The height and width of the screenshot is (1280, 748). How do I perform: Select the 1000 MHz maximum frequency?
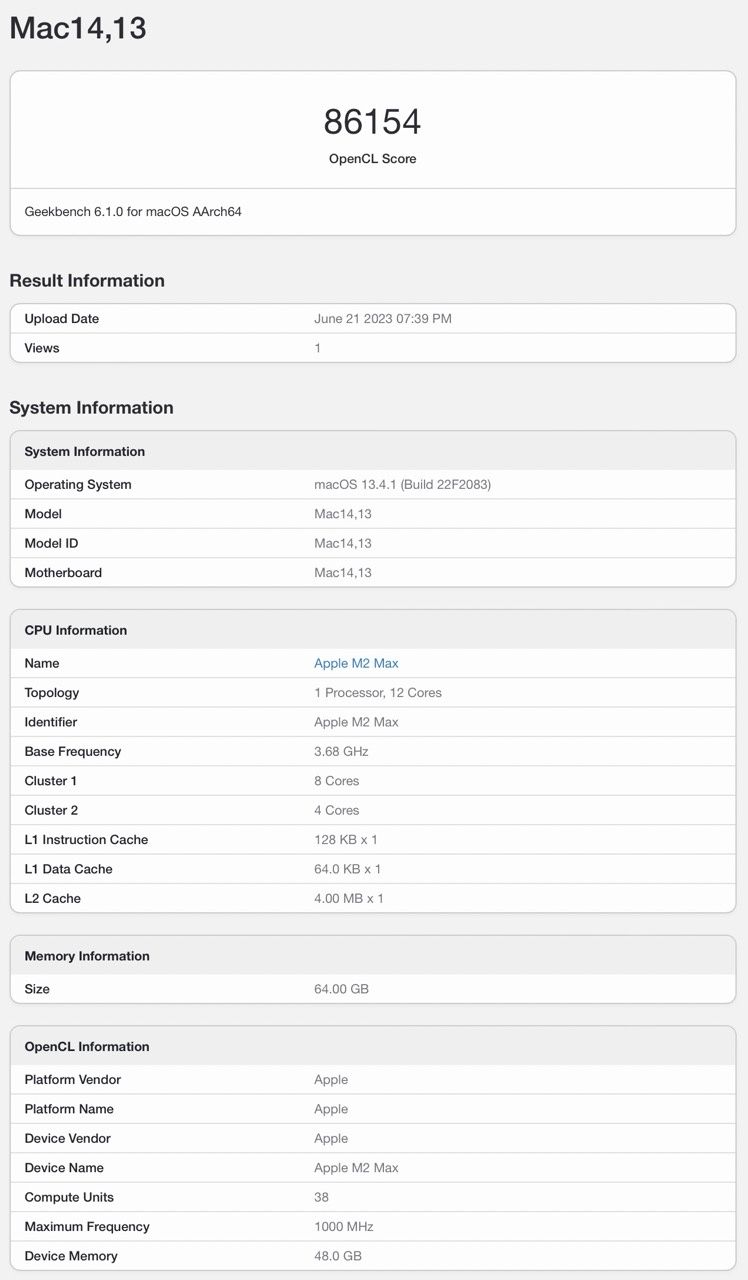pyautogui.click(x=344, y=1227)
